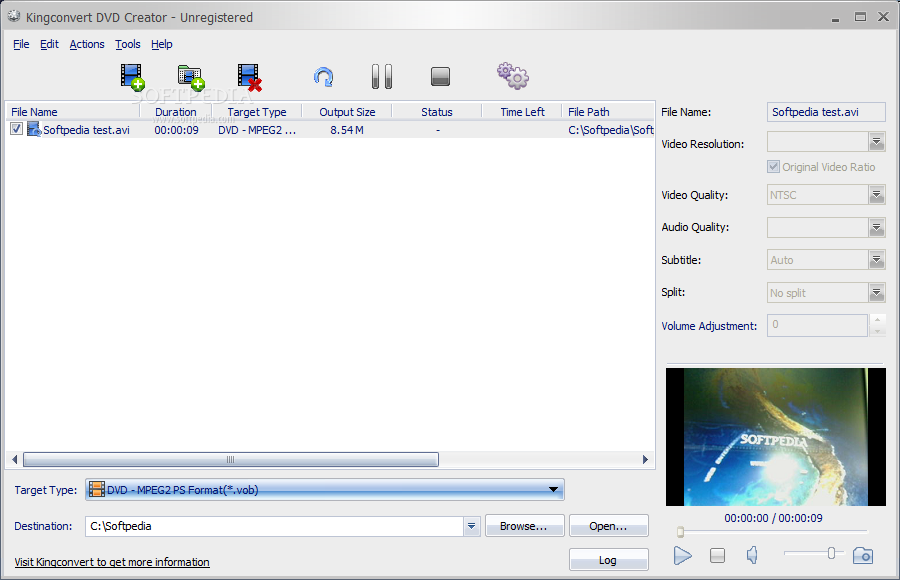Click the File Name text field
The image size is (900, 580).
(826, 112)
